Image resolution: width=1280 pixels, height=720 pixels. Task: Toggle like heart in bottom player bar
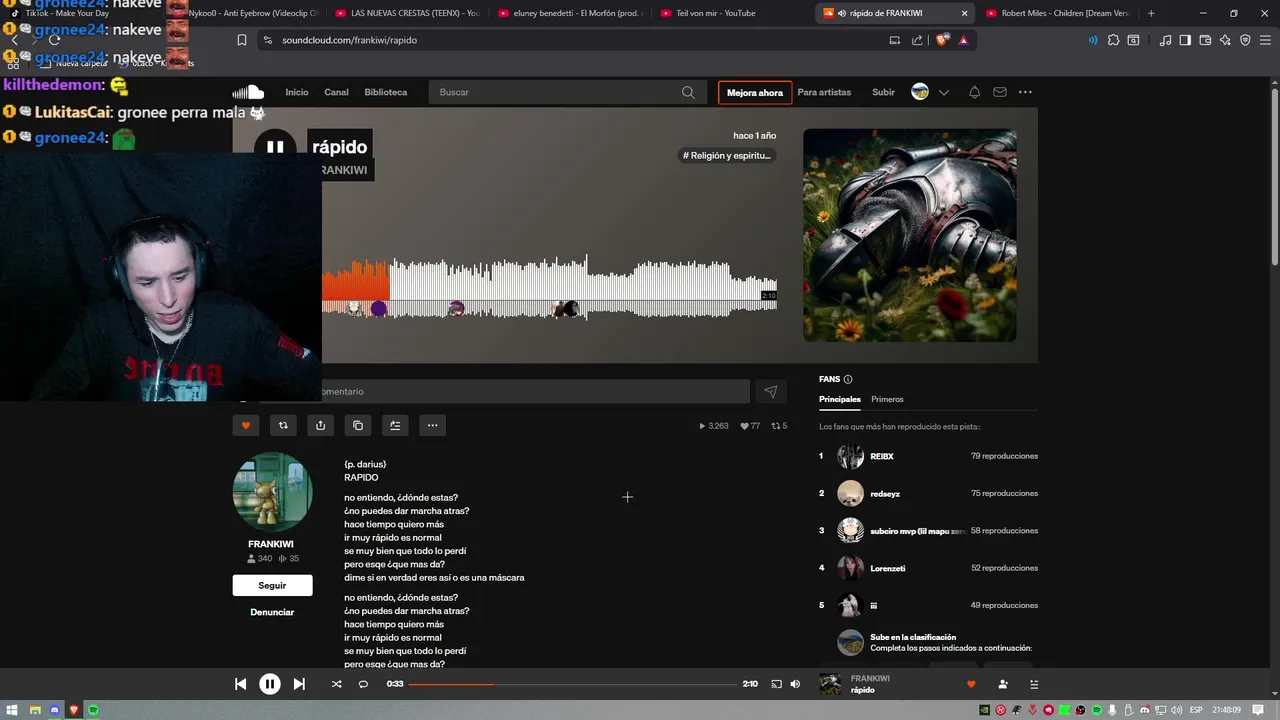point(970,684)
